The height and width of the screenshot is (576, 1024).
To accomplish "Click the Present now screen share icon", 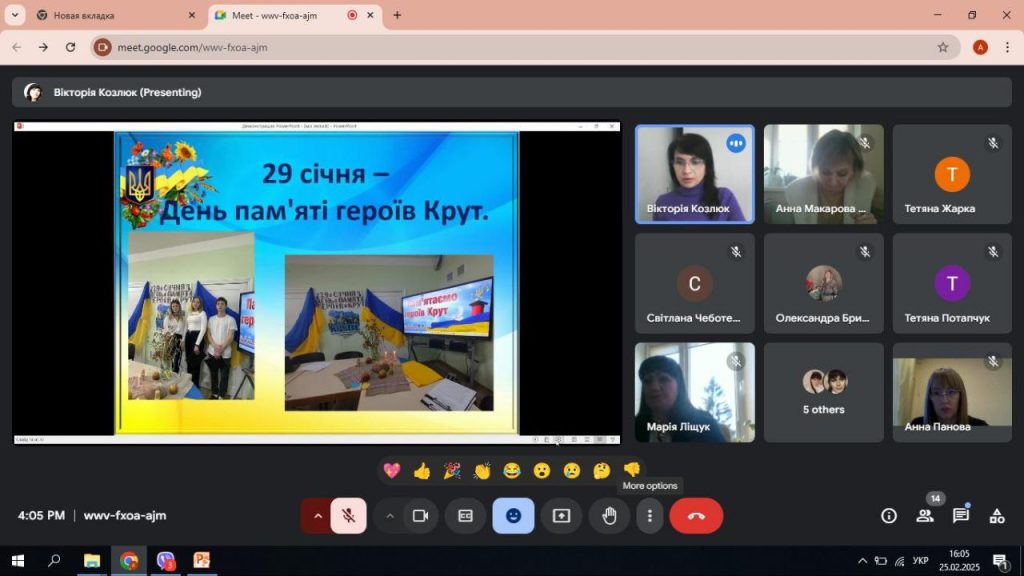I will pos(561,516).
